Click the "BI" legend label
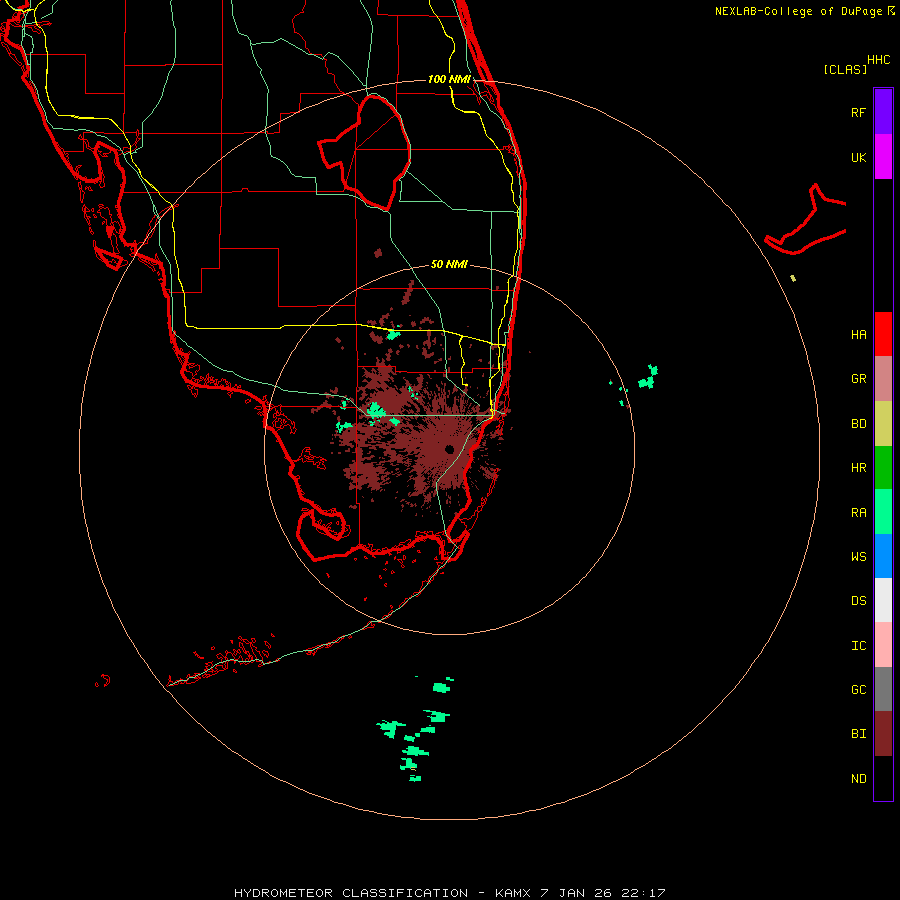 point(859,734)
